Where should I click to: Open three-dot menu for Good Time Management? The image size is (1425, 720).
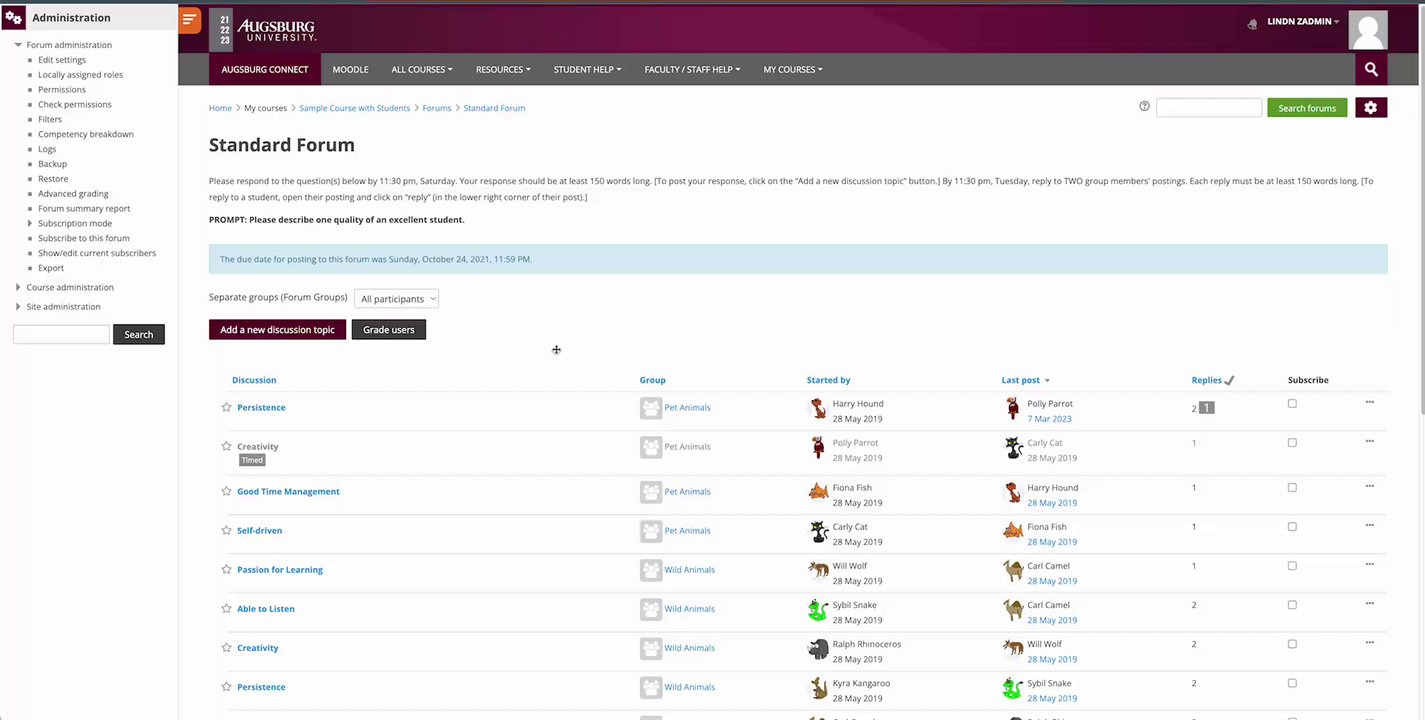1369,486
